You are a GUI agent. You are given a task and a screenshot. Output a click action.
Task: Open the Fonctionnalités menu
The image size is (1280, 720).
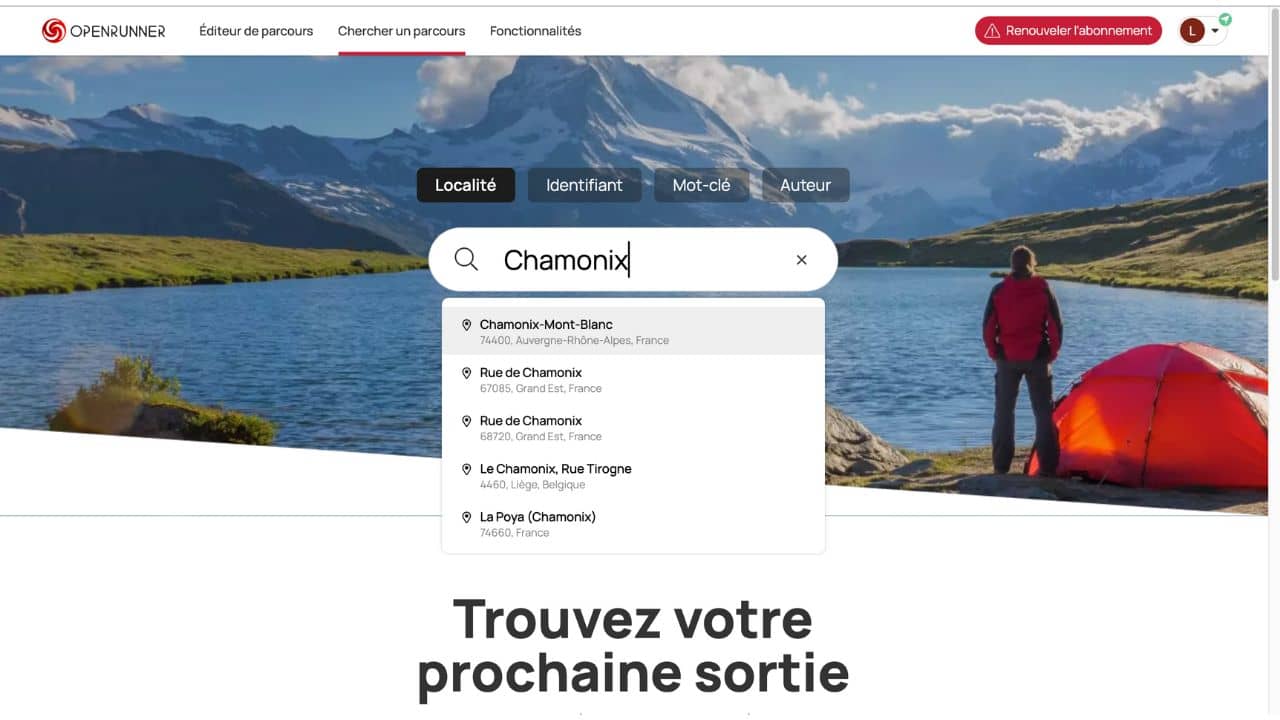(x=535, y=31)
